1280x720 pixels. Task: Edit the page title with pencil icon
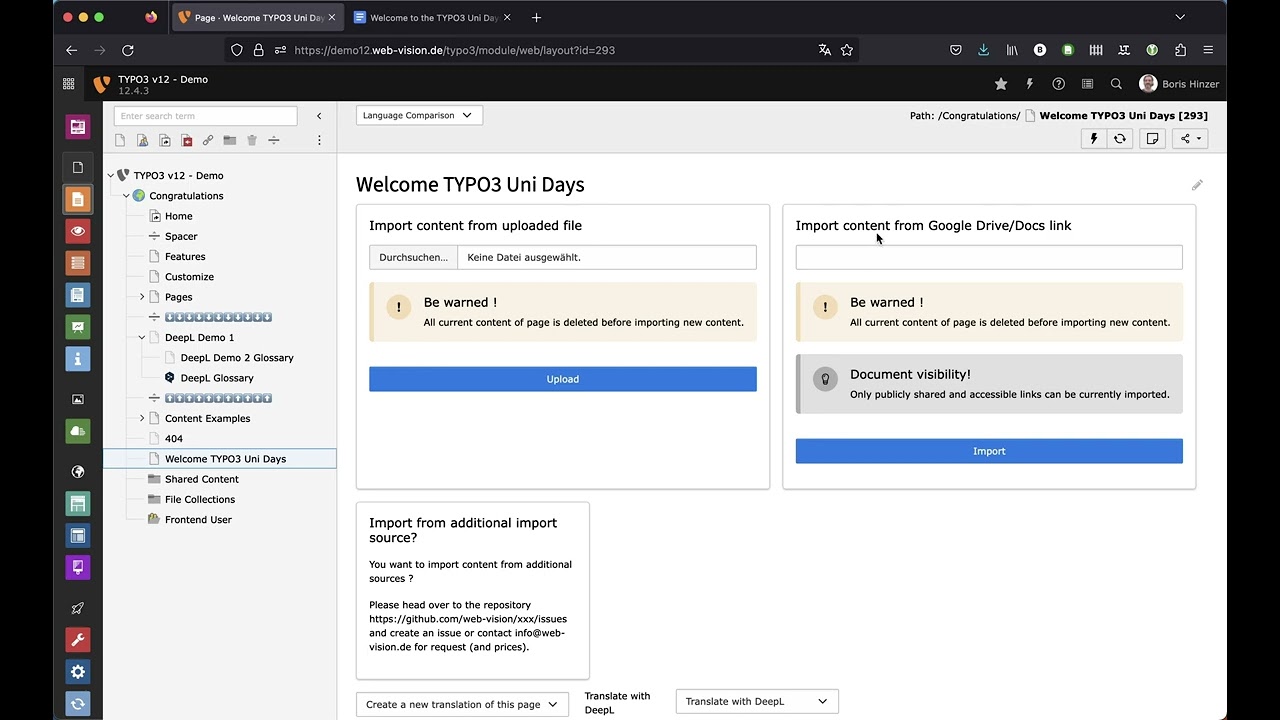(1197, 185)
